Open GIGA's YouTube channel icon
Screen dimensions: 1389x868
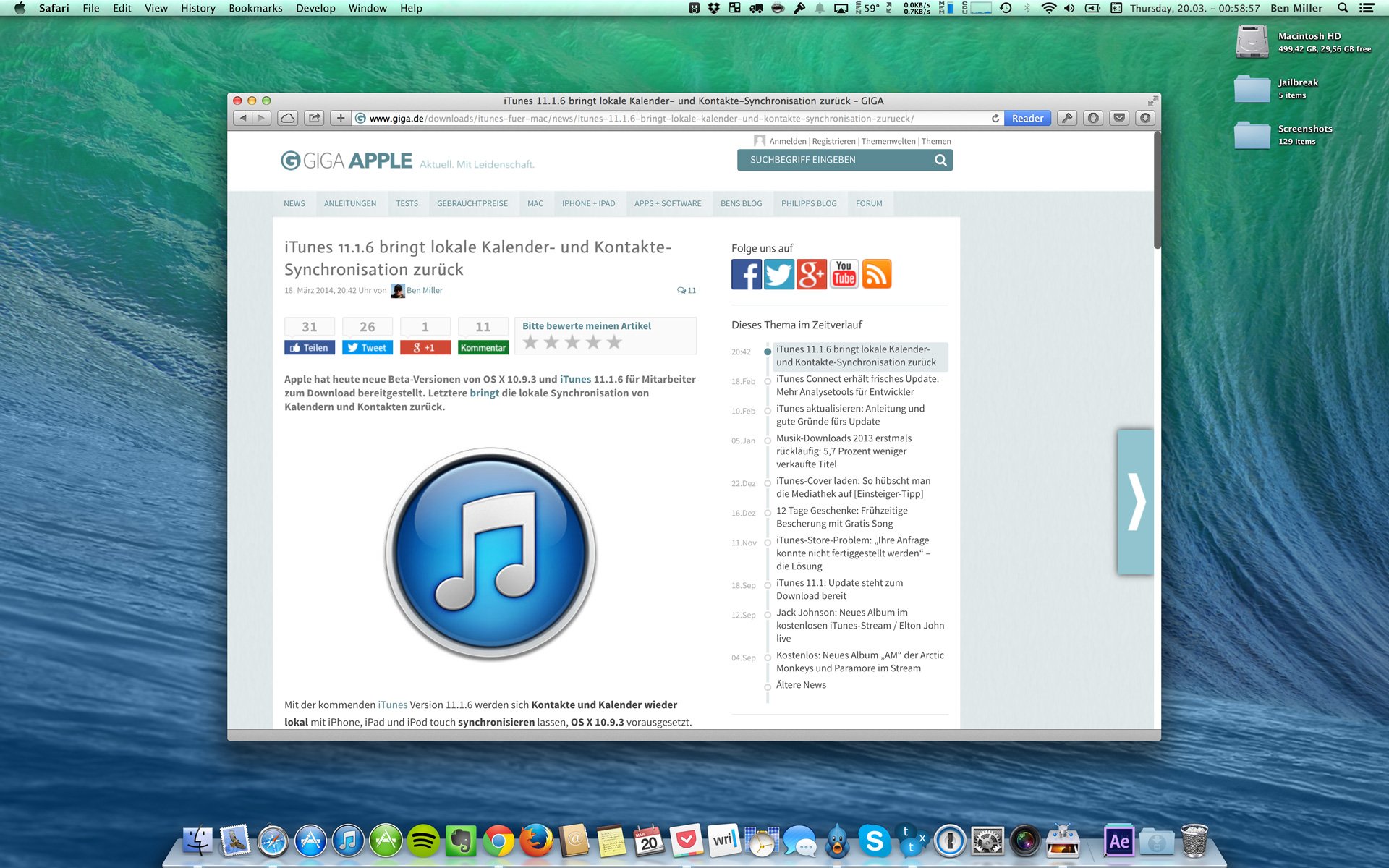844,274
